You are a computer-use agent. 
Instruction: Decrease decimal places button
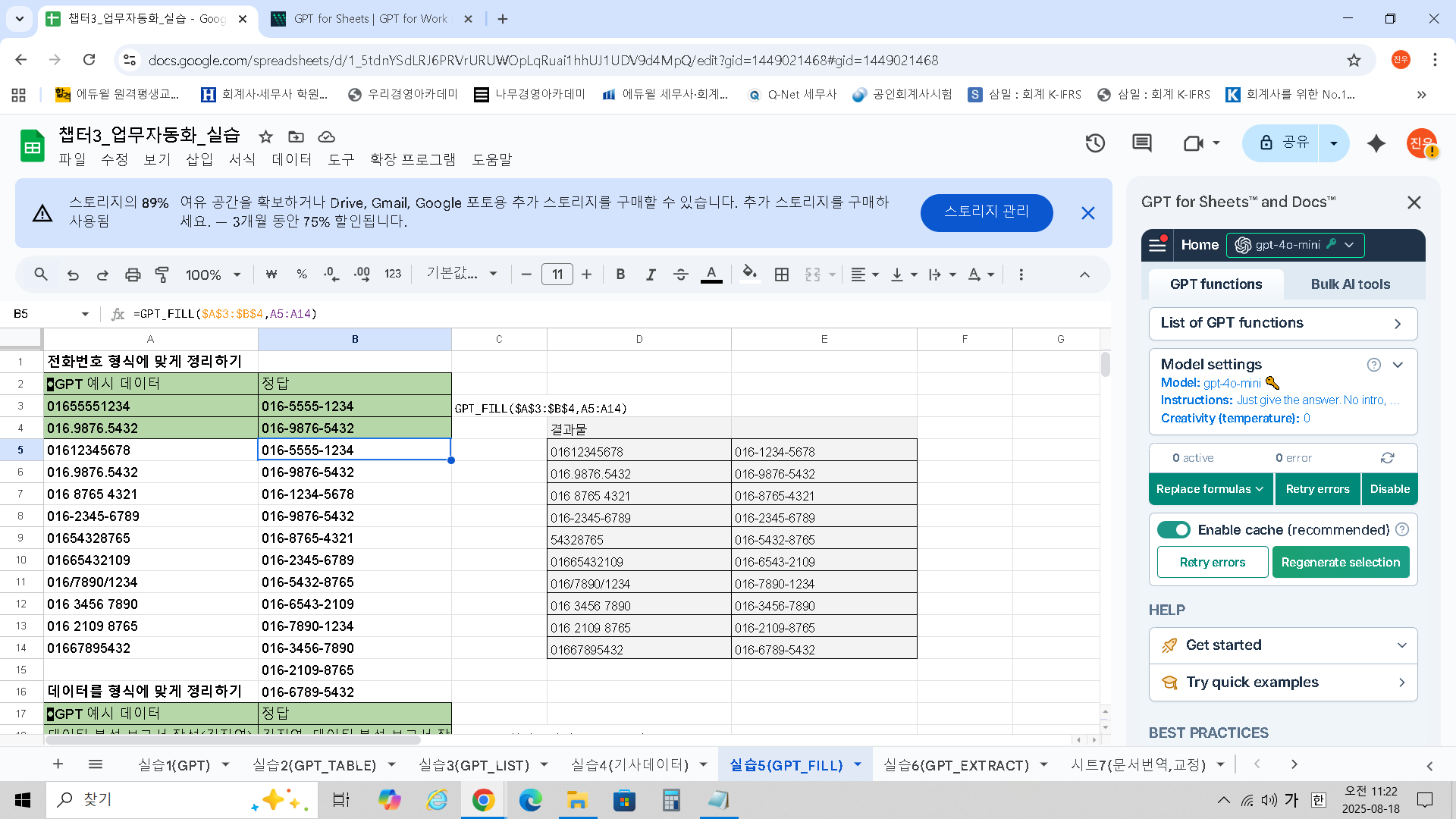coord(331,275)
